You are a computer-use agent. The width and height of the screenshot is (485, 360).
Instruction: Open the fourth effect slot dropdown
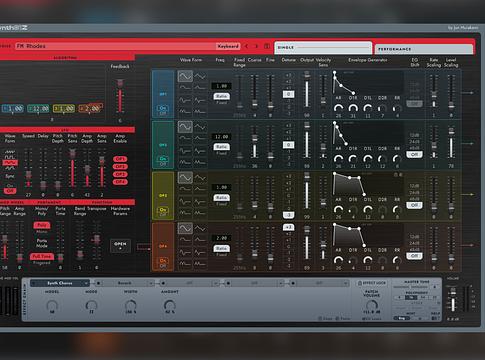point(255,283)
